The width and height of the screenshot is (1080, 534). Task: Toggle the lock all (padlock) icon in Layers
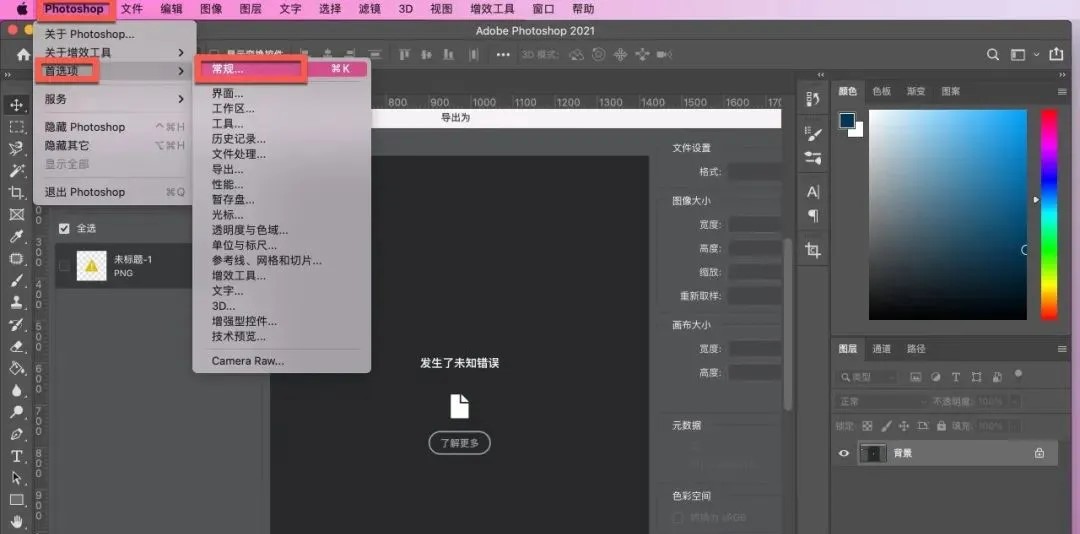pyautogui.click(x=942, y=427)
